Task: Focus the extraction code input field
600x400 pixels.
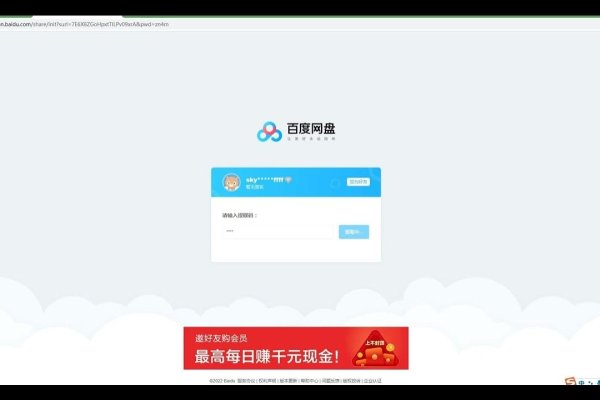Action: [x=279, y=232]
